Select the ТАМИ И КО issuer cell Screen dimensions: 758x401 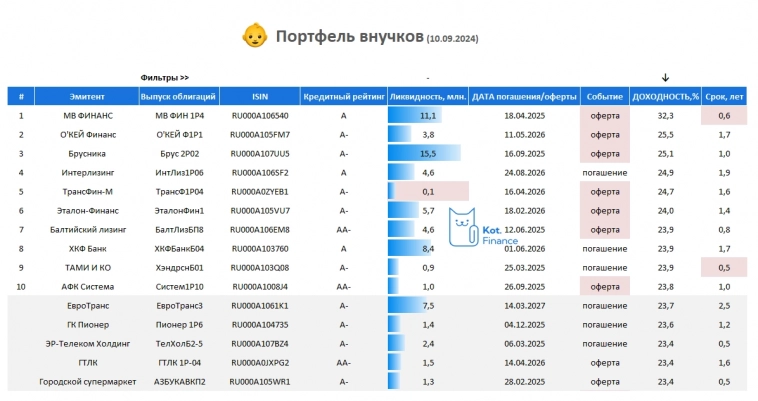click(x=88, y=268)
